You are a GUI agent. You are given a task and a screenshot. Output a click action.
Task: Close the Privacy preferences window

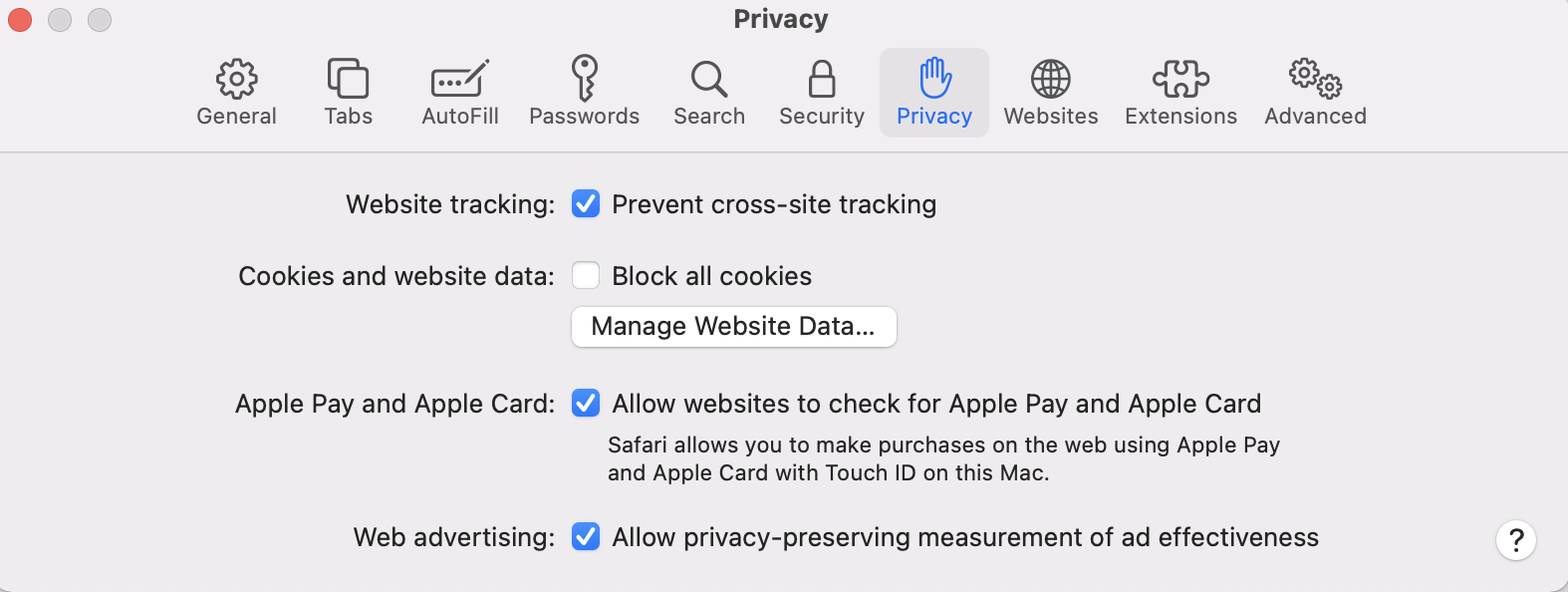click(20, 20)
